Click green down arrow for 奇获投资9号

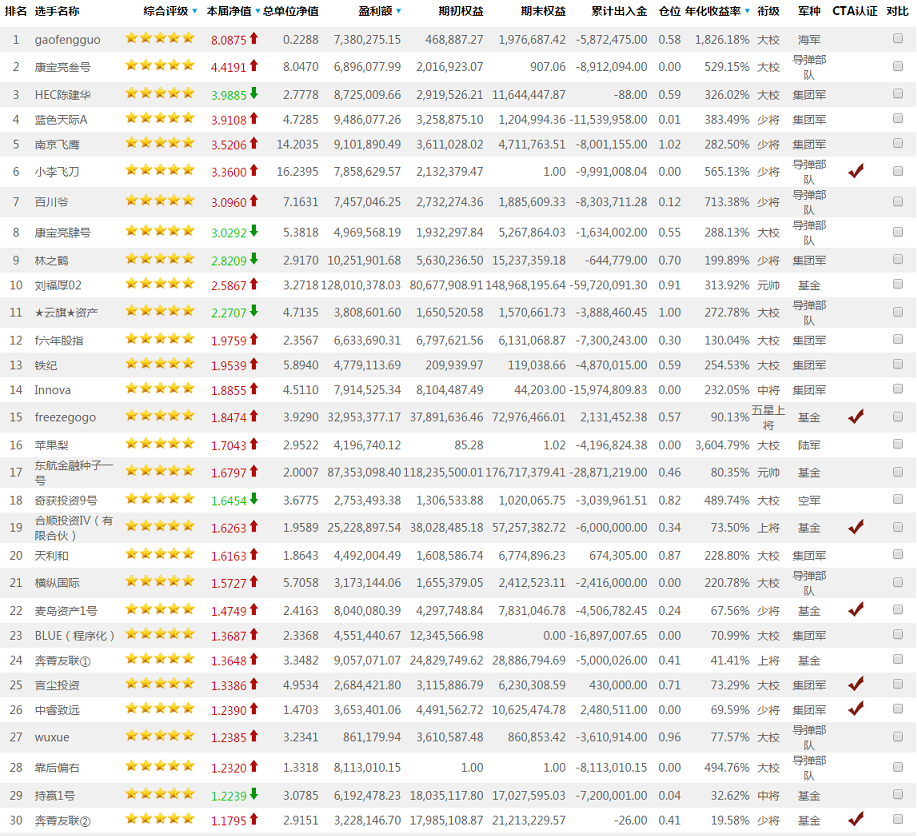click(x=254, y=499)
